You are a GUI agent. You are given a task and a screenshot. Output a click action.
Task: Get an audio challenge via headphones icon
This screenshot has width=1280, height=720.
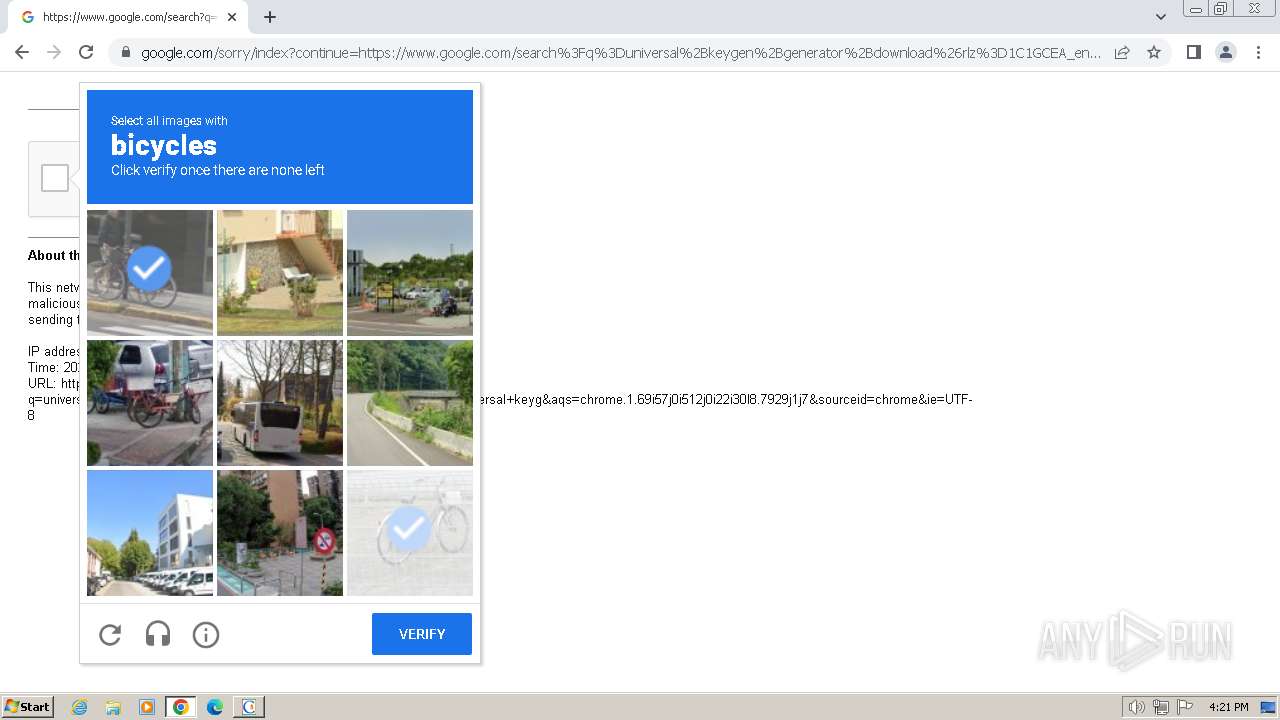point(158,634)
